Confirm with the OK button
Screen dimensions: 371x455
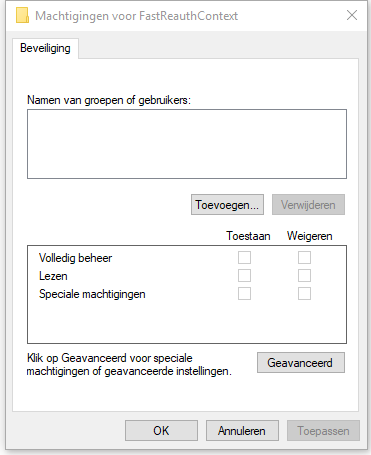tap(161, 431)
